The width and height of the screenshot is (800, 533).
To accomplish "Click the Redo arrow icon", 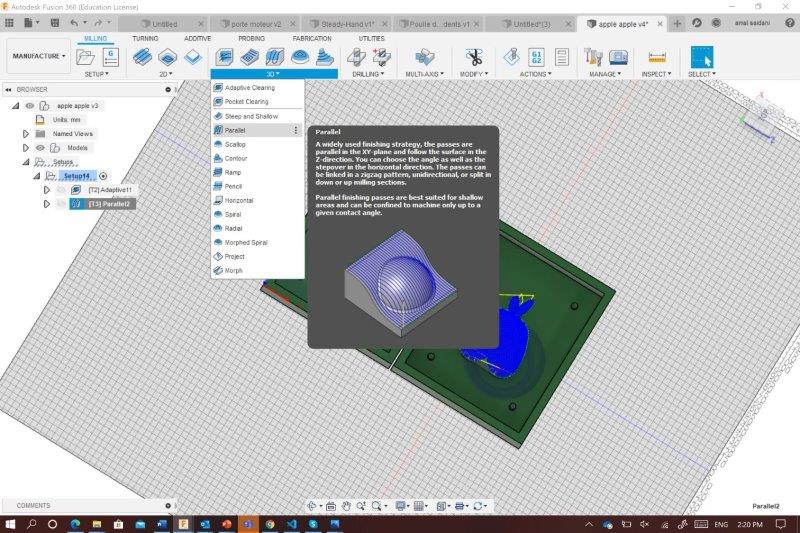I will [x=98, y=23].
